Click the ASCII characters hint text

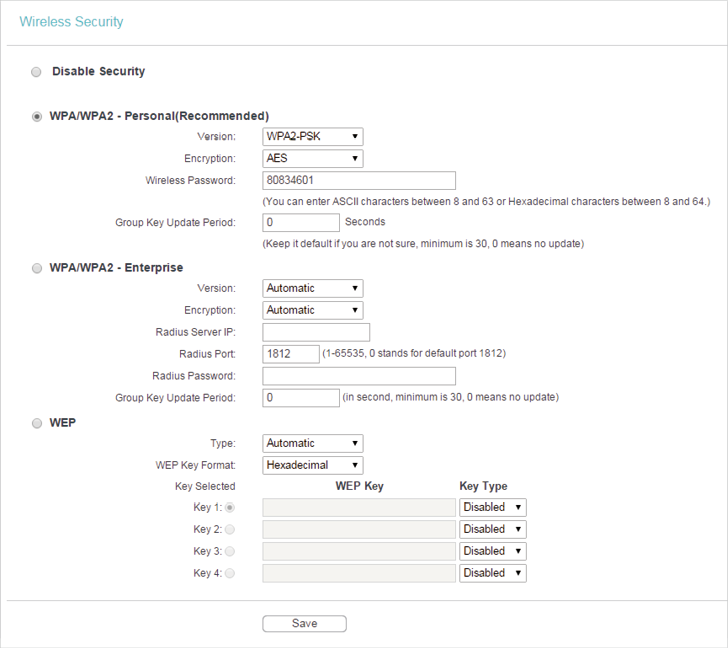point(486,201)
